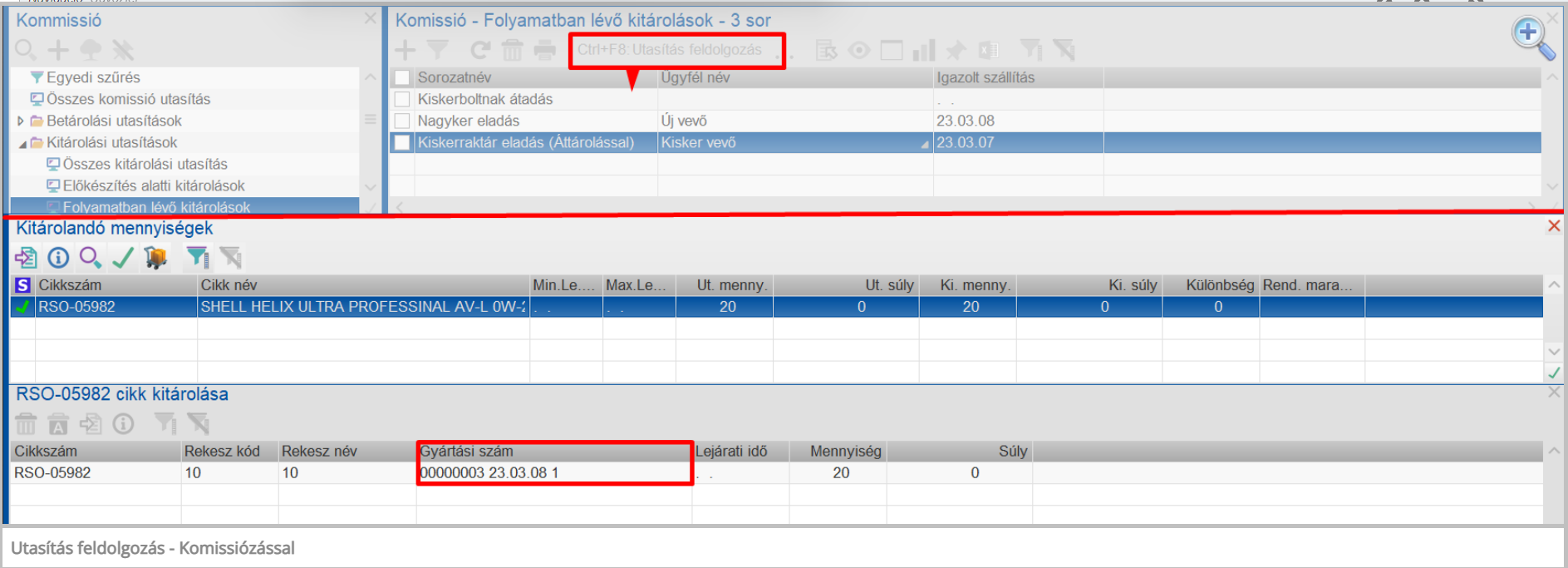Image resolution: width=1568 pixels, height=568 pixels.
Task: Click the hand-truck cart icon in Kitárolandó mennyiségek toolbar
Action: coord(155,258)
